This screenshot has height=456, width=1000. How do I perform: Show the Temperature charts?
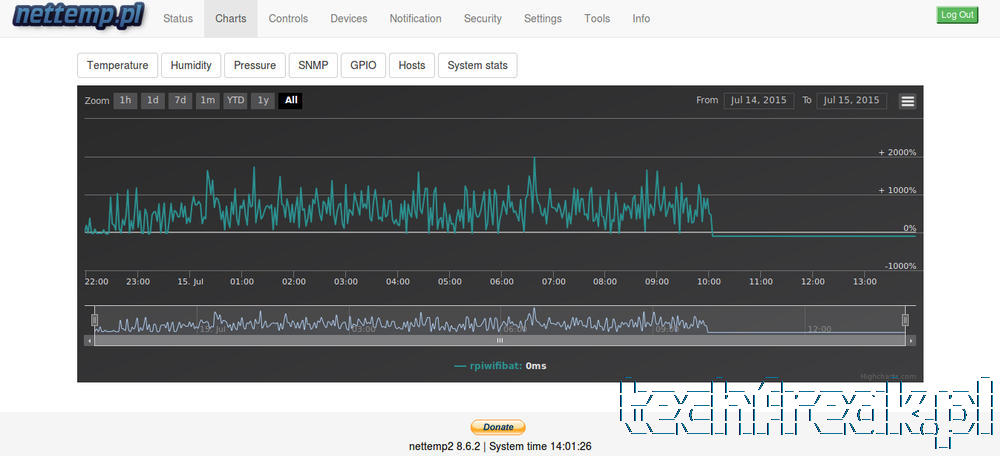pyautogui.click(x=117, y=65)
